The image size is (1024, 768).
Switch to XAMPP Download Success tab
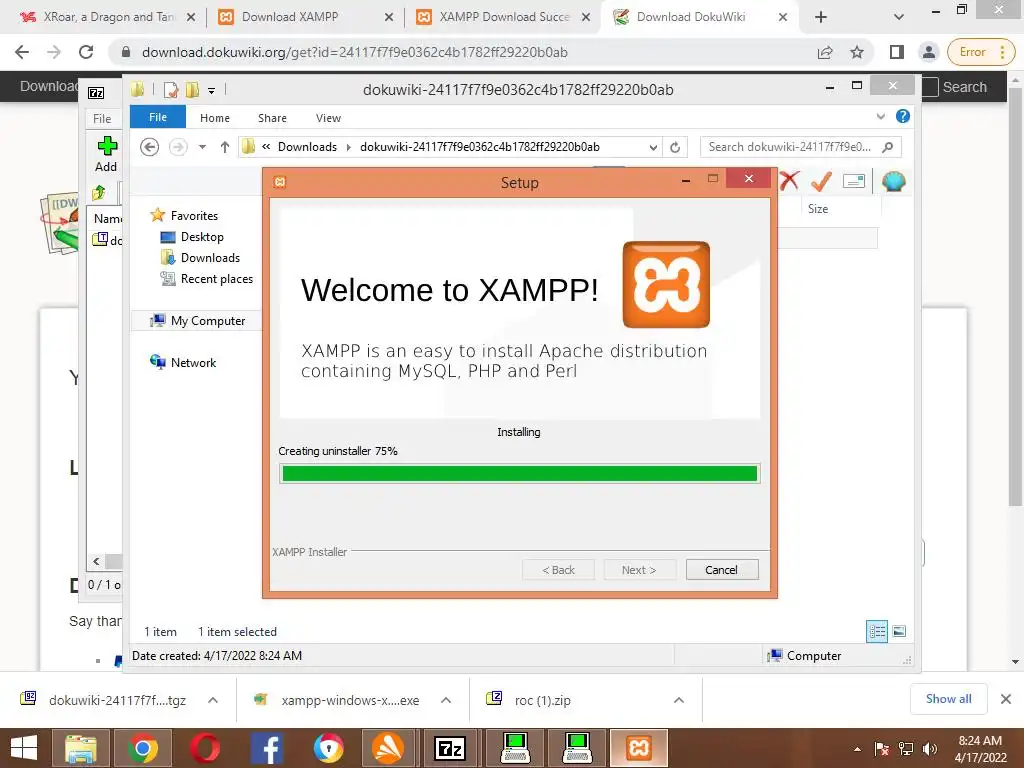(x=502, y=17)
